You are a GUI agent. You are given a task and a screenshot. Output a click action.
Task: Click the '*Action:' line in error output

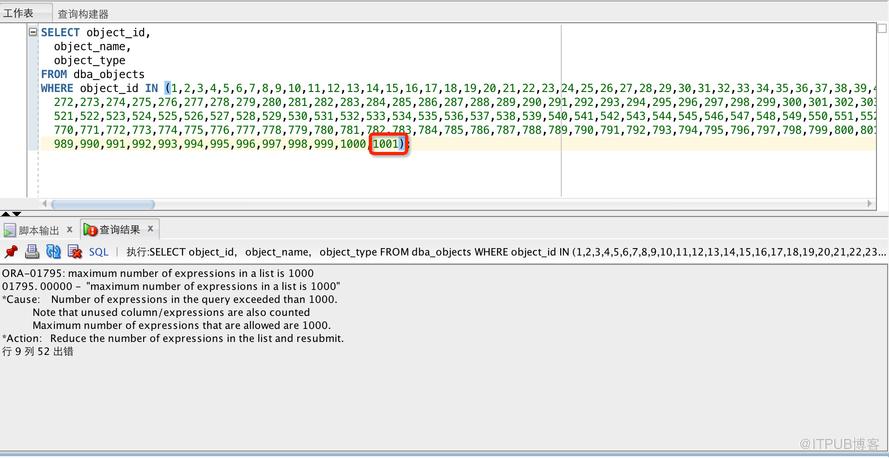173,339
